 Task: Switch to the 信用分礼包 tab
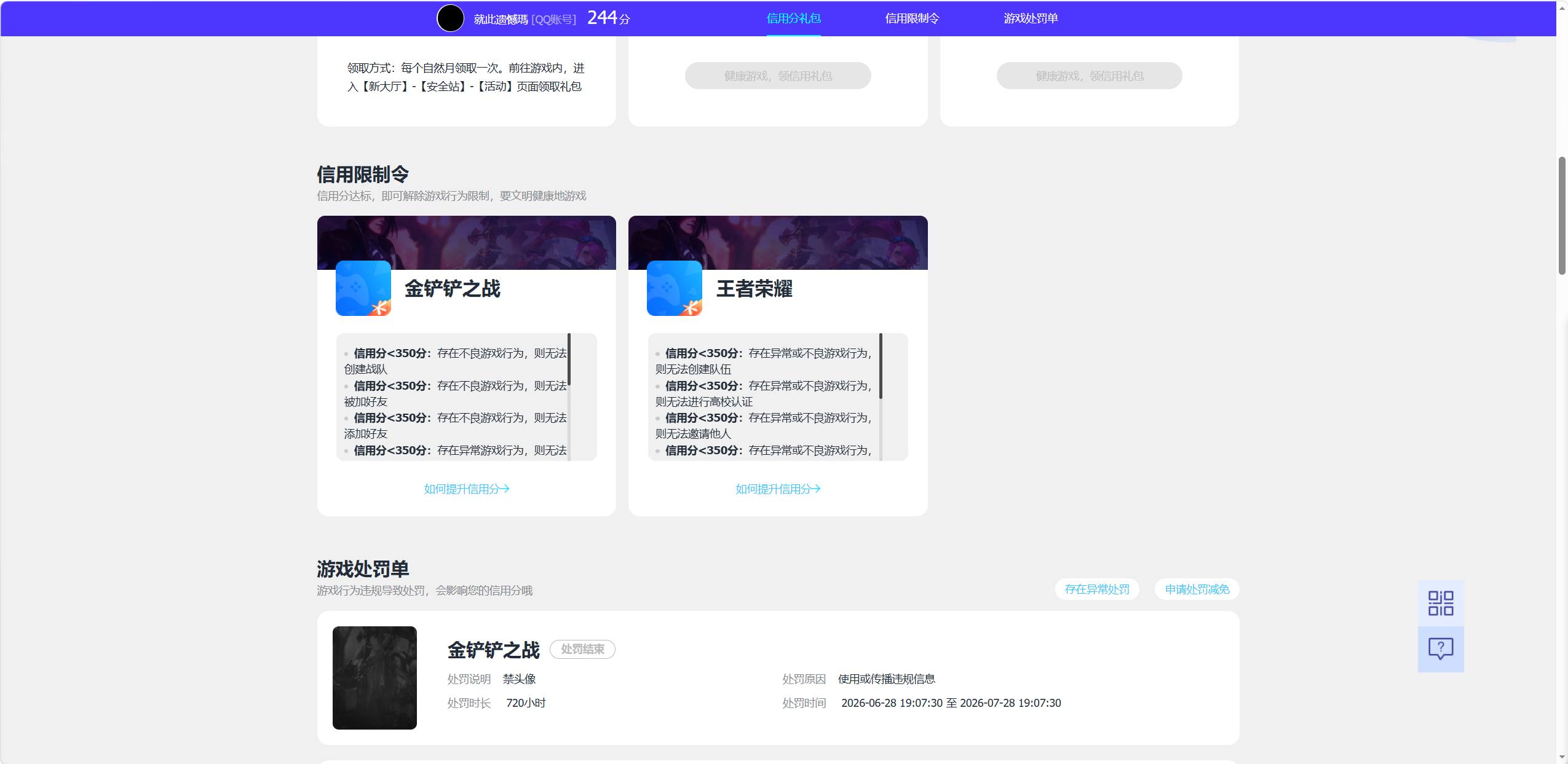pos(793,18)
